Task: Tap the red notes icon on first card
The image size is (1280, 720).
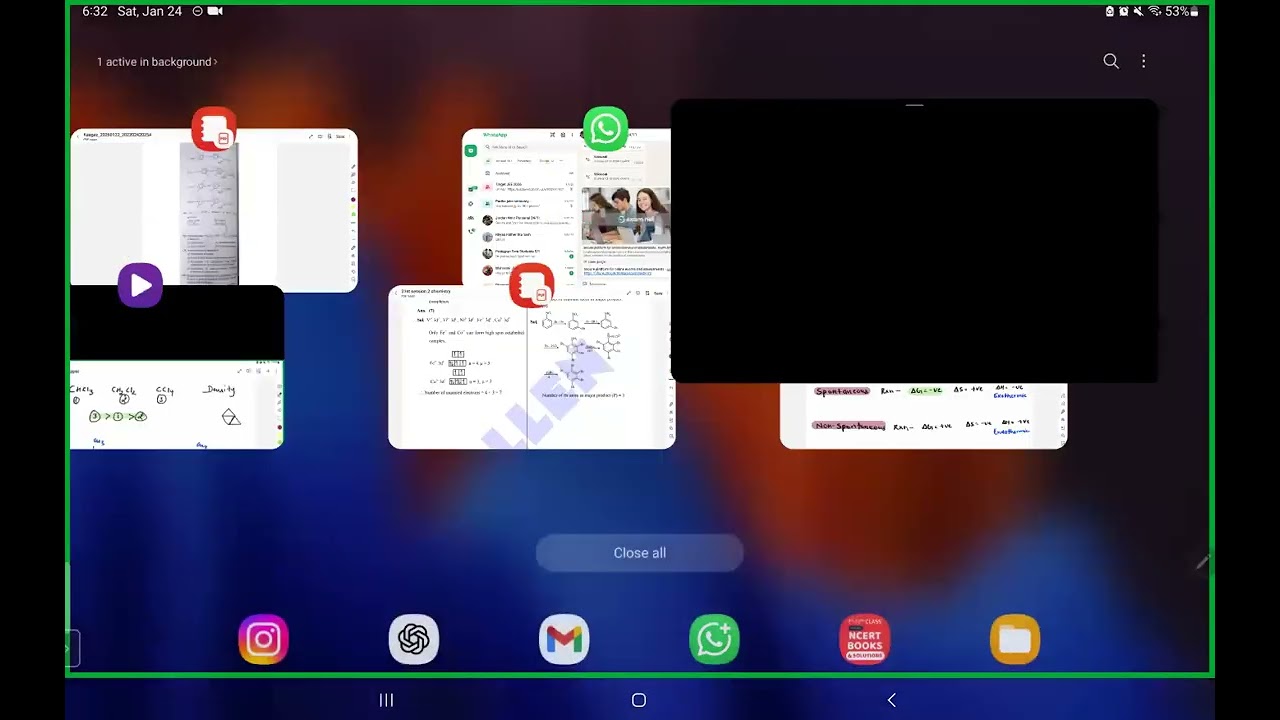Action: (x=214, y=129)
